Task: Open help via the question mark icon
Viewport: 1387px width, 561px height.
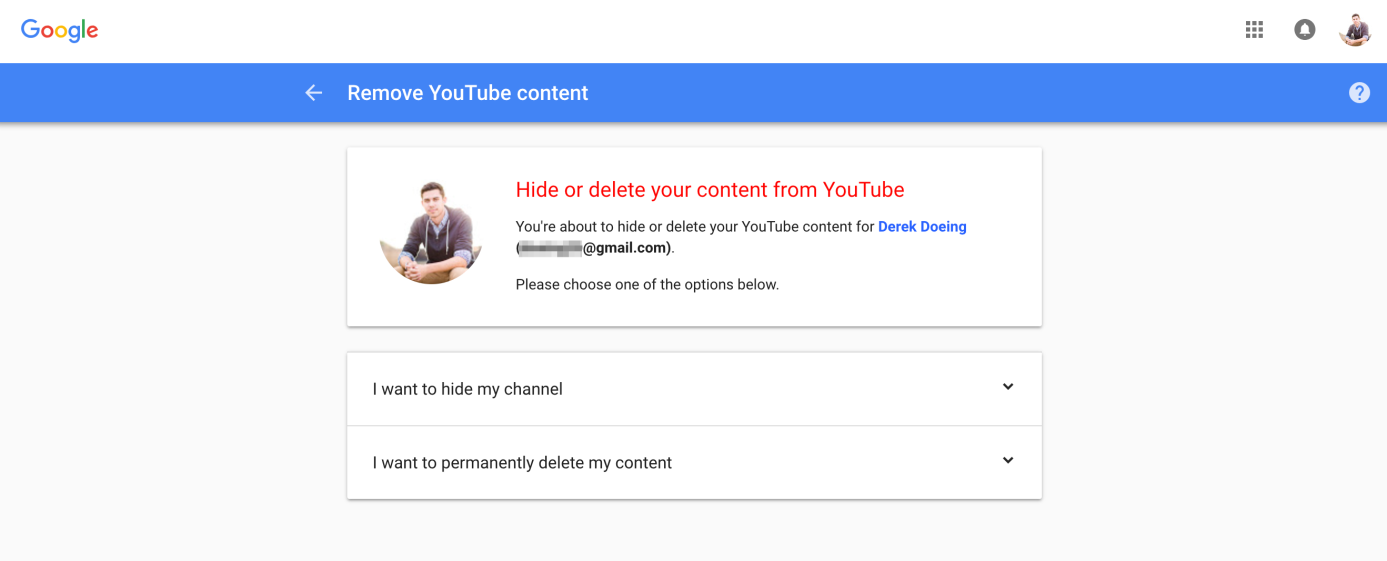Action: (1359, 93)
